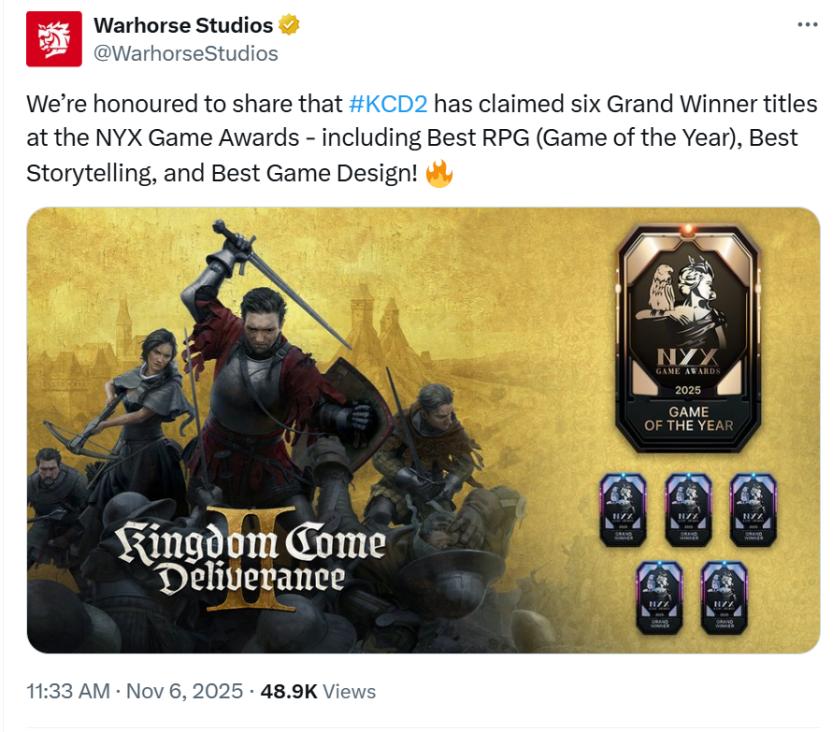Click the Warhorse Studios red avatar logo

pyautogui.click(x=54, y=39)
